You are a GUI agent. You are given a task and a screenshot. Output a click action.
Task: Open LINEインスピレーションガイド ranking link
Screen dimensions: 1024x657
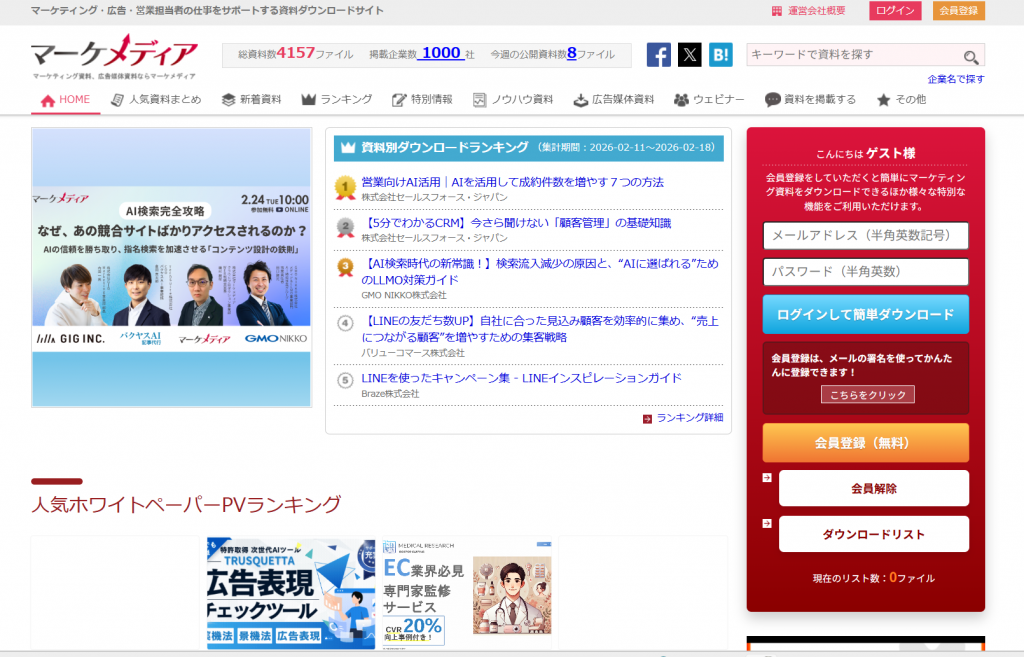click(x=522, y=378)
